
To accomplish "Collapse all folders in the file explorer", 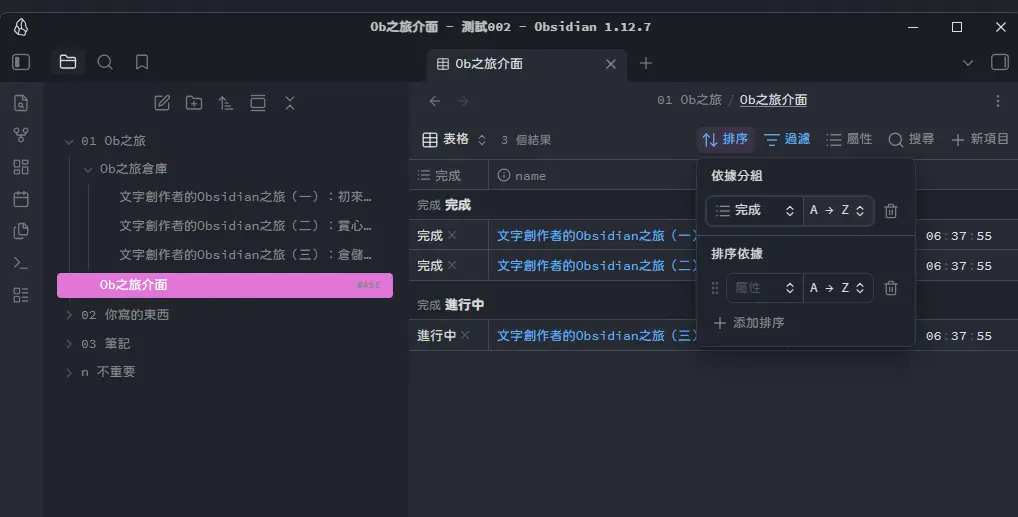I will [x=290, y=103].
